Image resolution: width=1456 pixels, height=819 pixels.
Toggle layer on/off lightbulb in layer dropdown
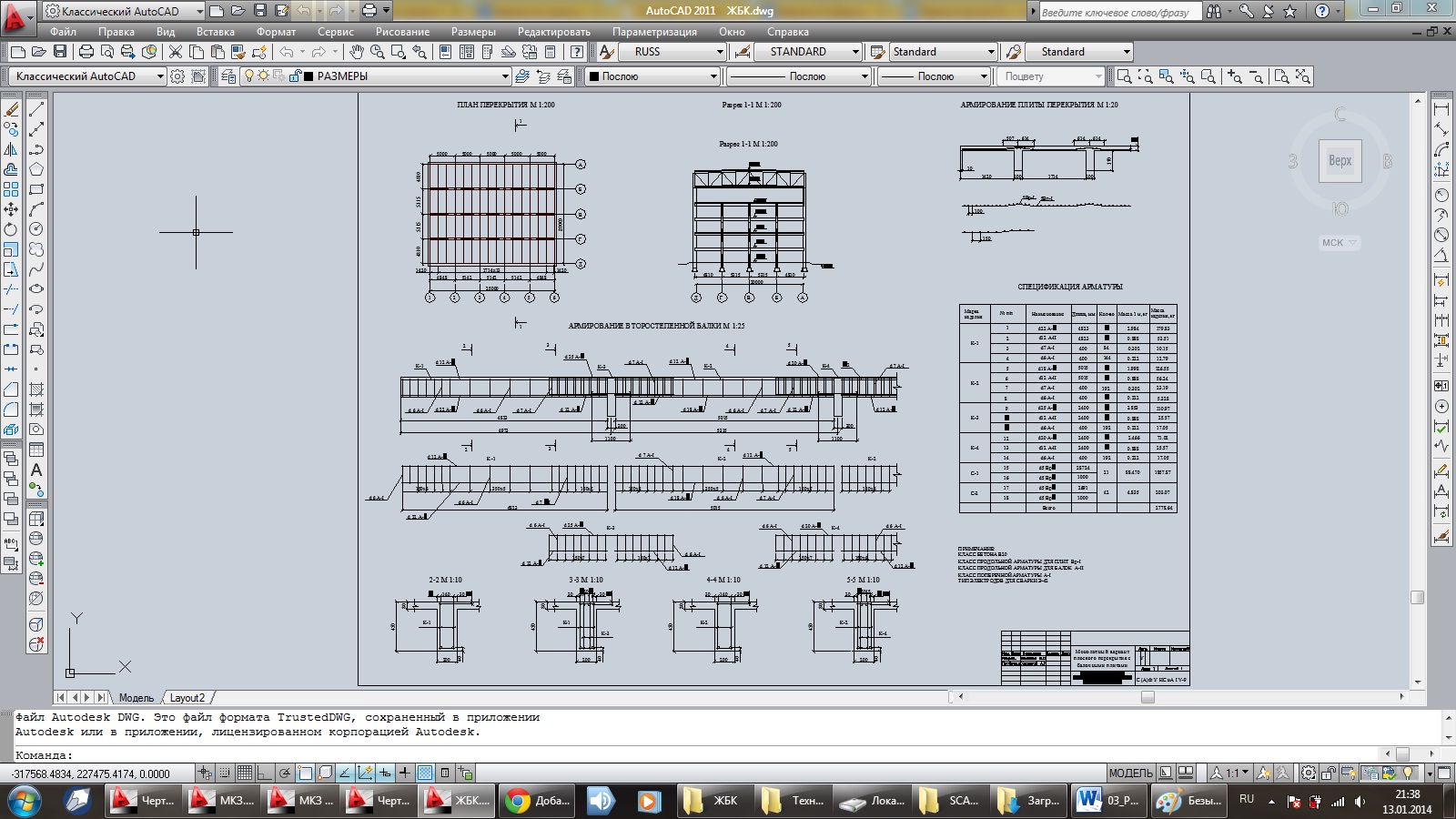[249, 76]
